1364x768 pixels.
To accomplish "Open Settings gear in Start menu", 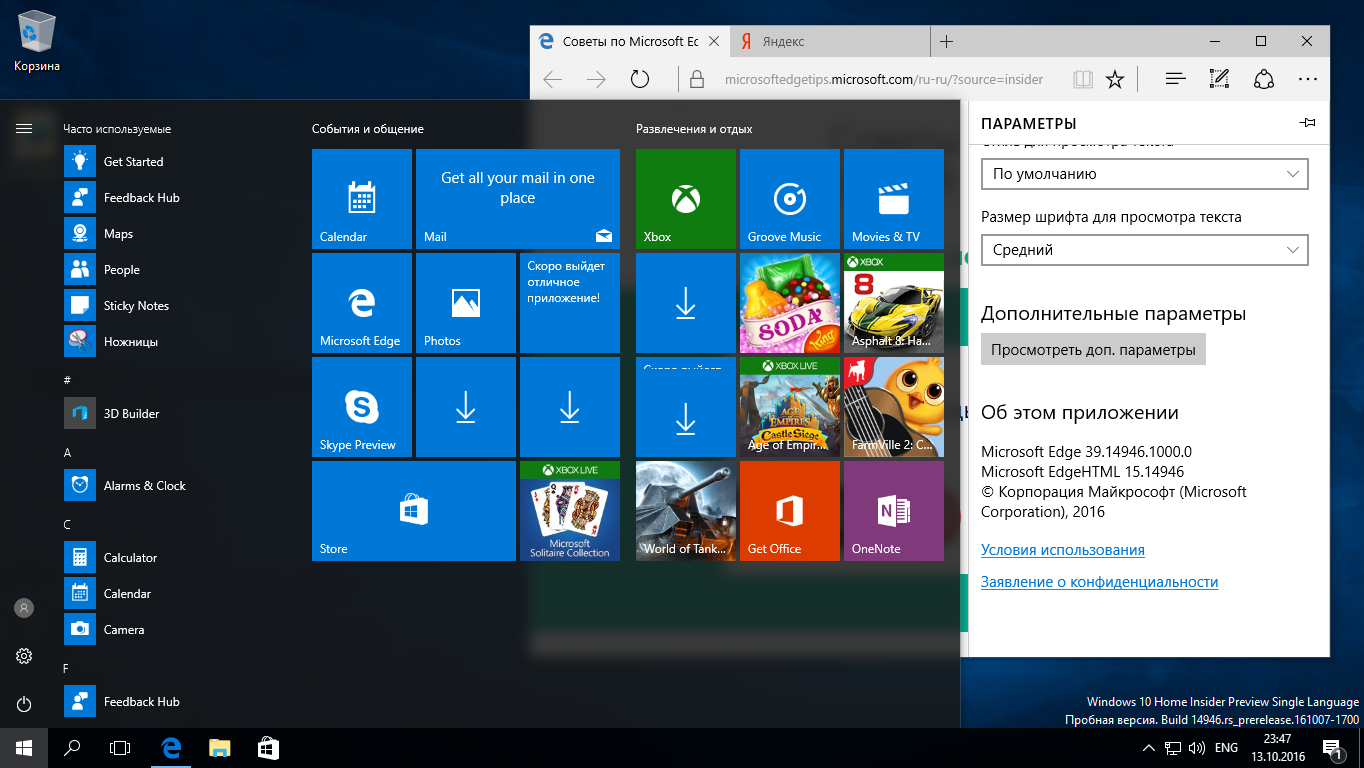I will click(24, 656).
